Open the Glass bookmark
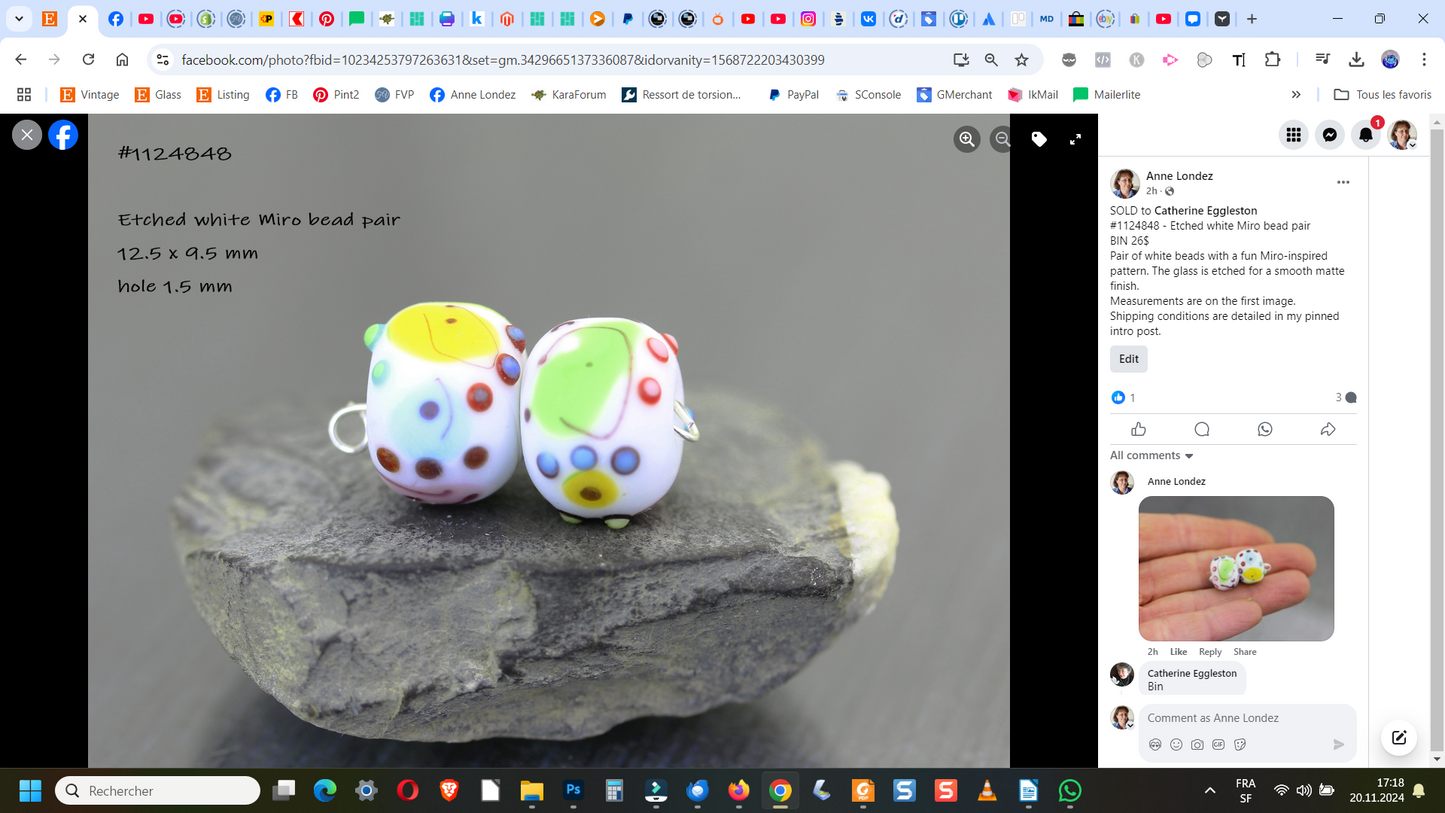This screenshot has width=1445, height=813. click(158, 95)
